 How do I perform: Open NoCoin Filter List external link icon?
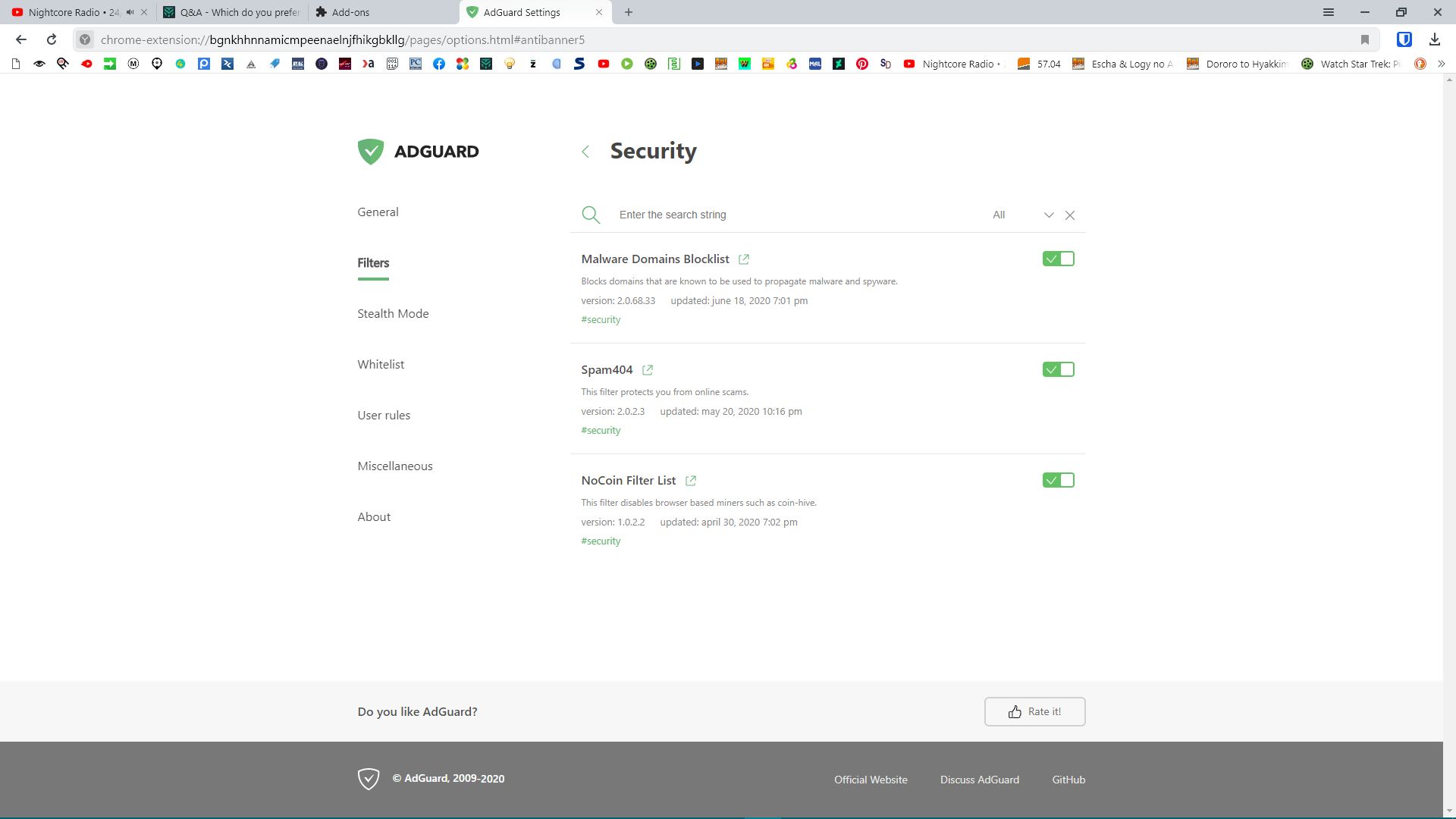coord(691,481)
